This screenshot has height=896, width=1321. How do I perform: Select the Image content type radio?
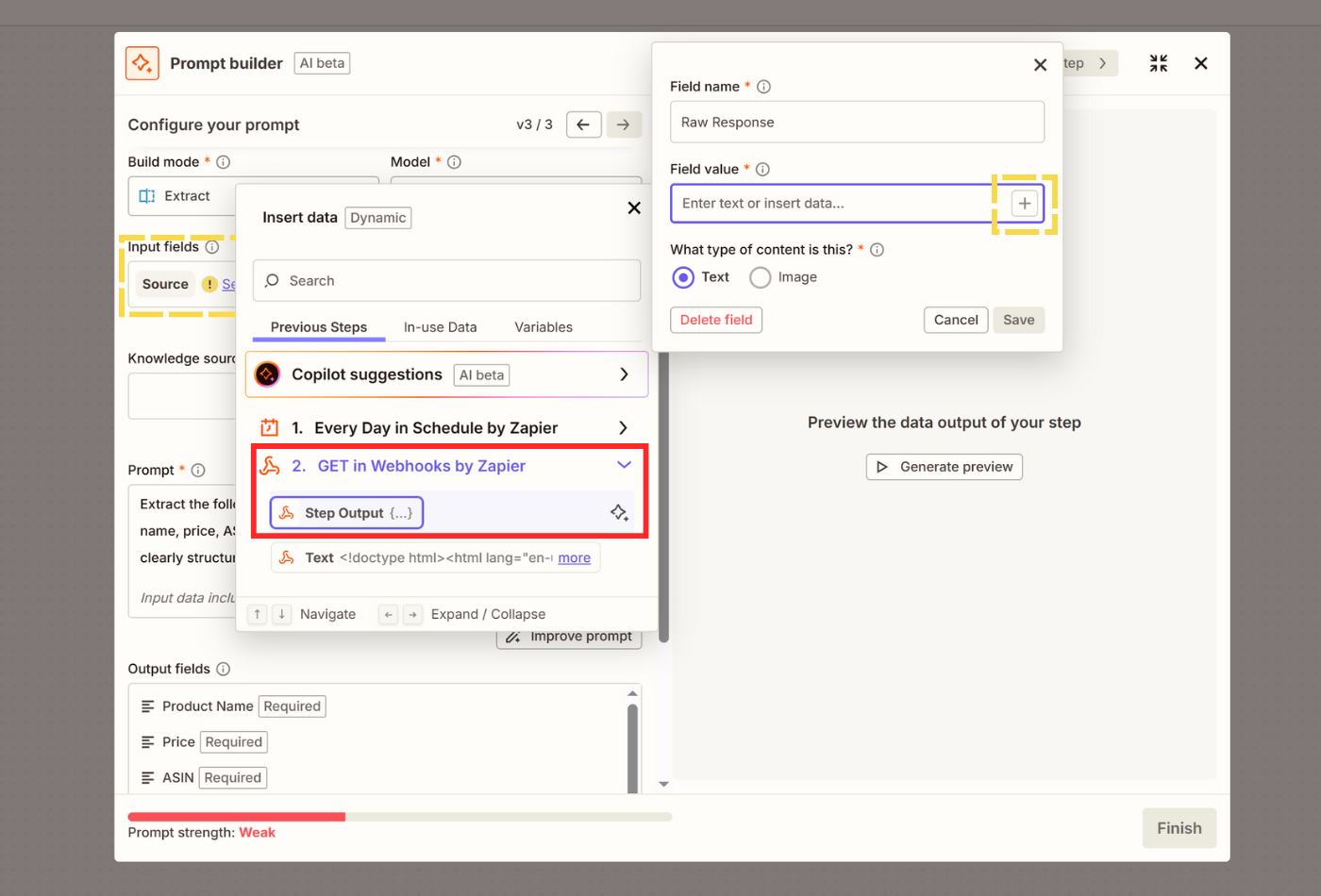[x=760, y=277]
